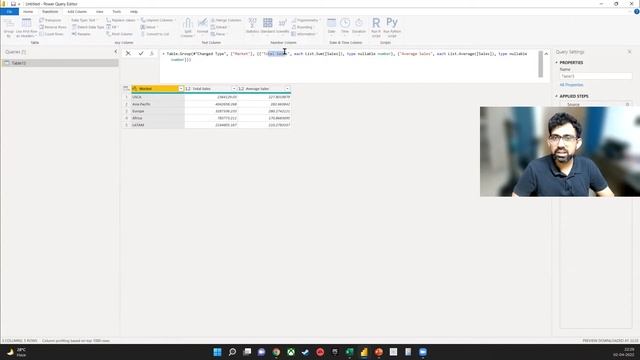The image size is (640, 360).
Task: Select the Asia Pacific cell
Action: [x=158, y=104]
